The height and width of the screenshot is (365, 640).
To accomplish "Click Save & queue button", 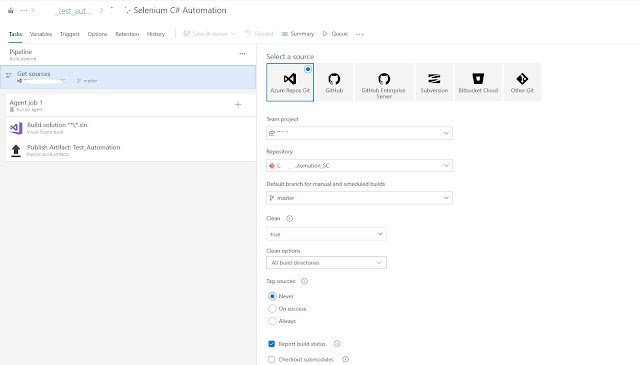I will coord(209,34).
